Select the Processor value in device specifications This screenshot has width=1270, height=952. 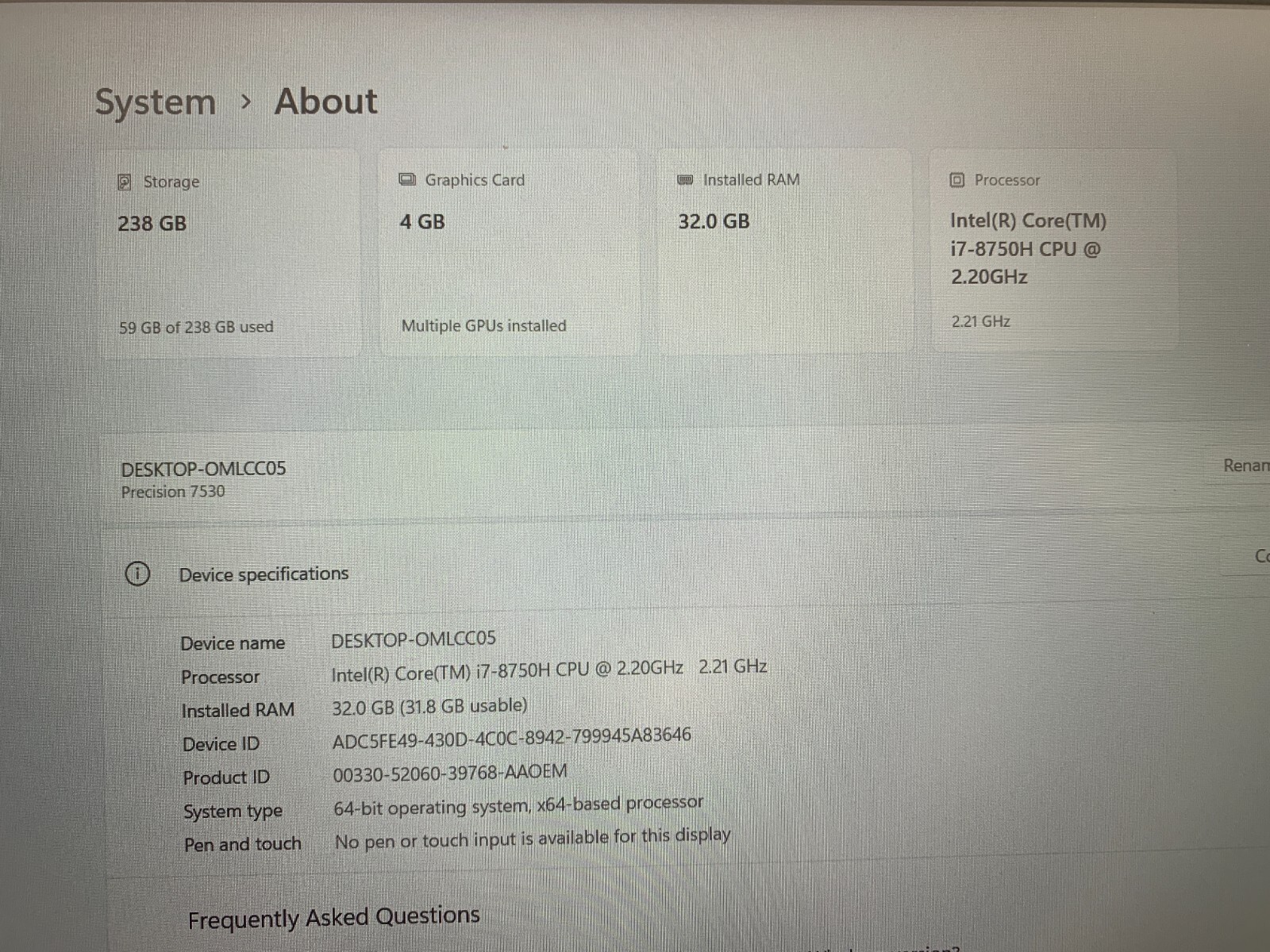(548, 670)
